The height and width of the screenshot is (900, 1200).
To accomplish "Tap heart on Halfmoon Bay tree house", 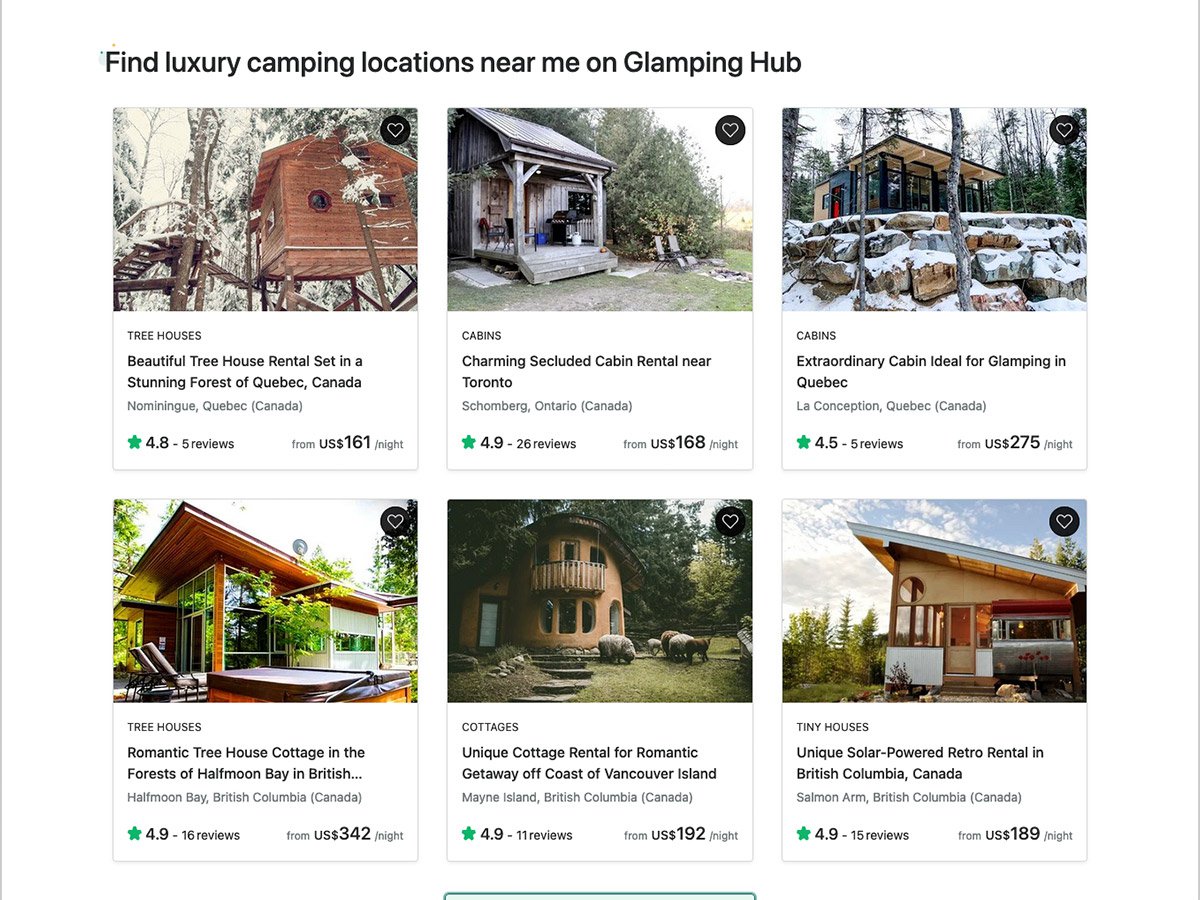I will [395, 521].
